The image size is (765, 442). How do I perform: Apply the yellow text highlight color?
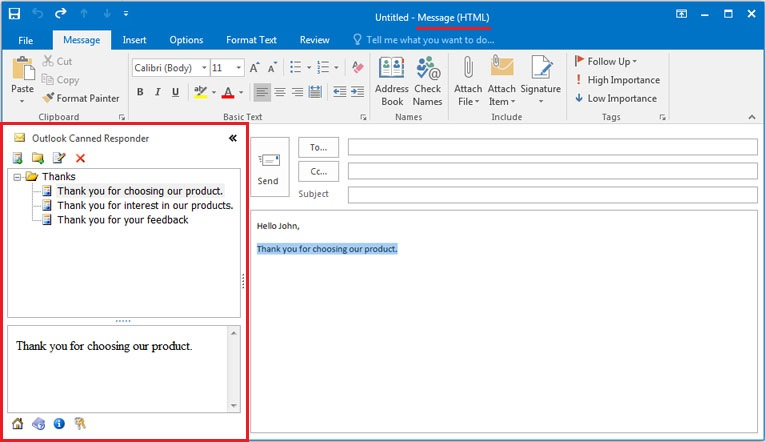200,92
